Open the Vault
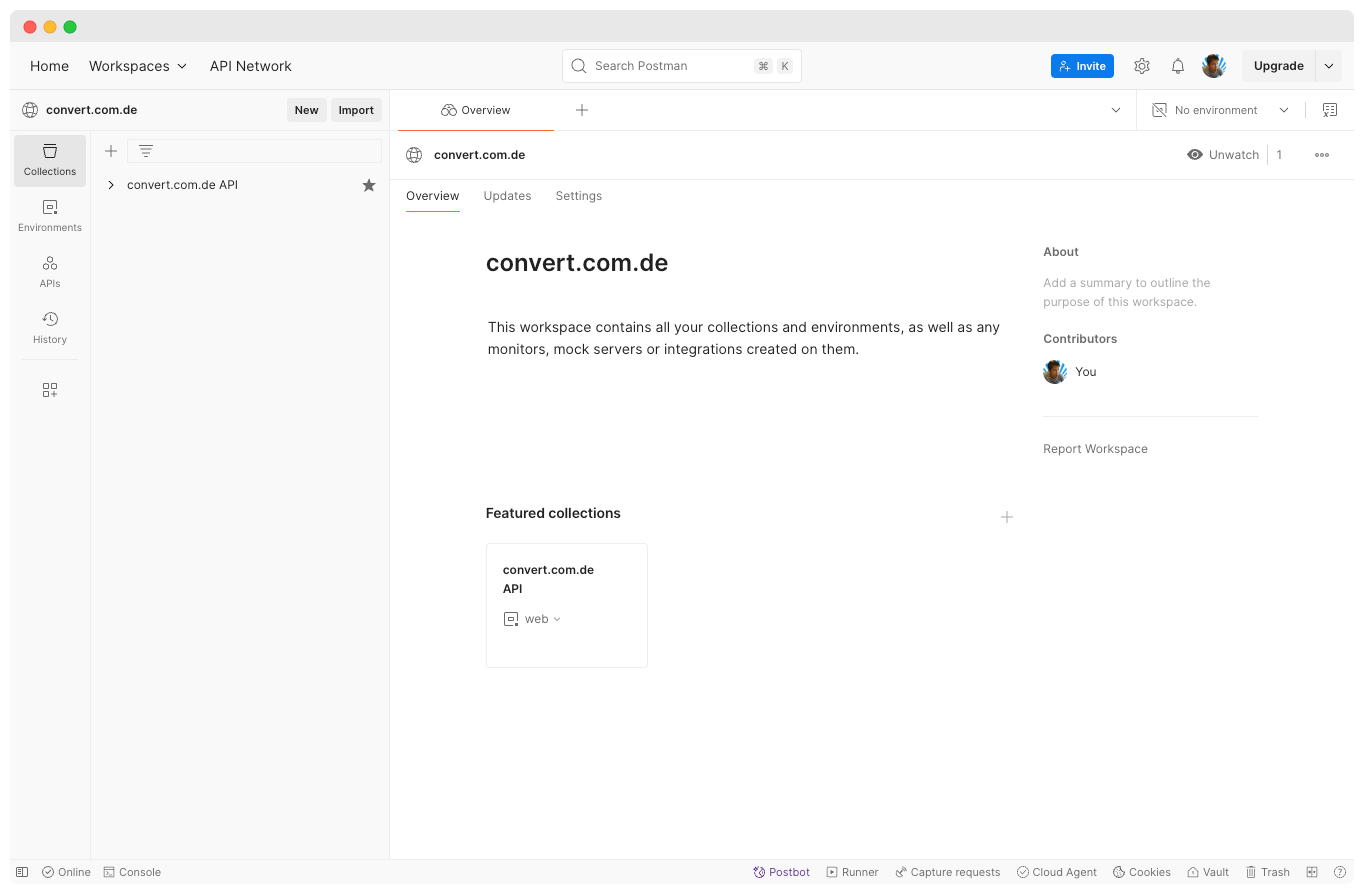This screenshot has width=1364, height=894. click(1208, 872)
